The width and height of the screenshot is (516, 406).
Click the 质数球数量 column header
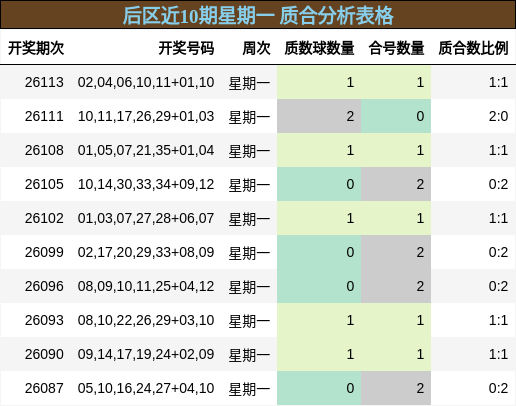tap(319, 48)
